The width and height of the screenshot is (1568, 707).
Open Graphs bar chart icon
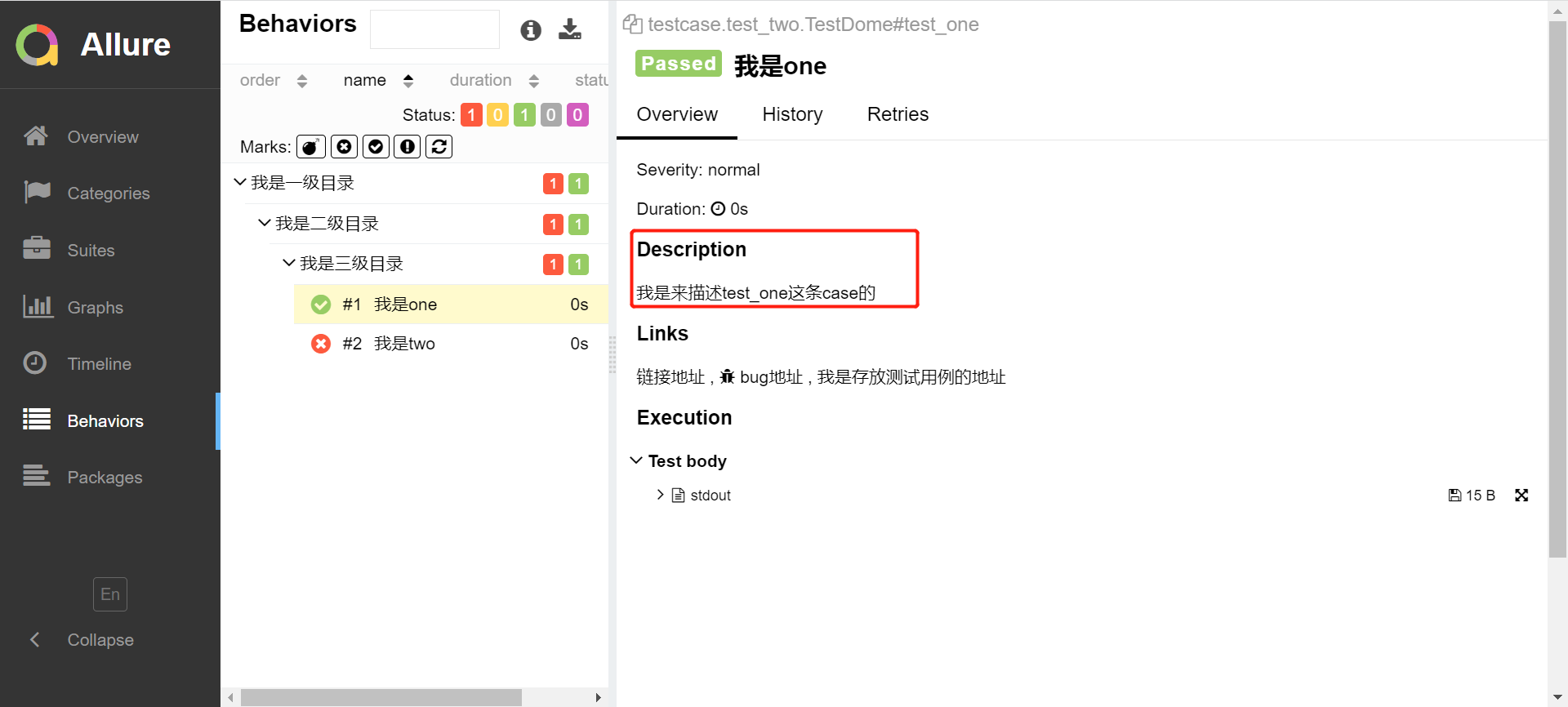(x=38, y=306)
